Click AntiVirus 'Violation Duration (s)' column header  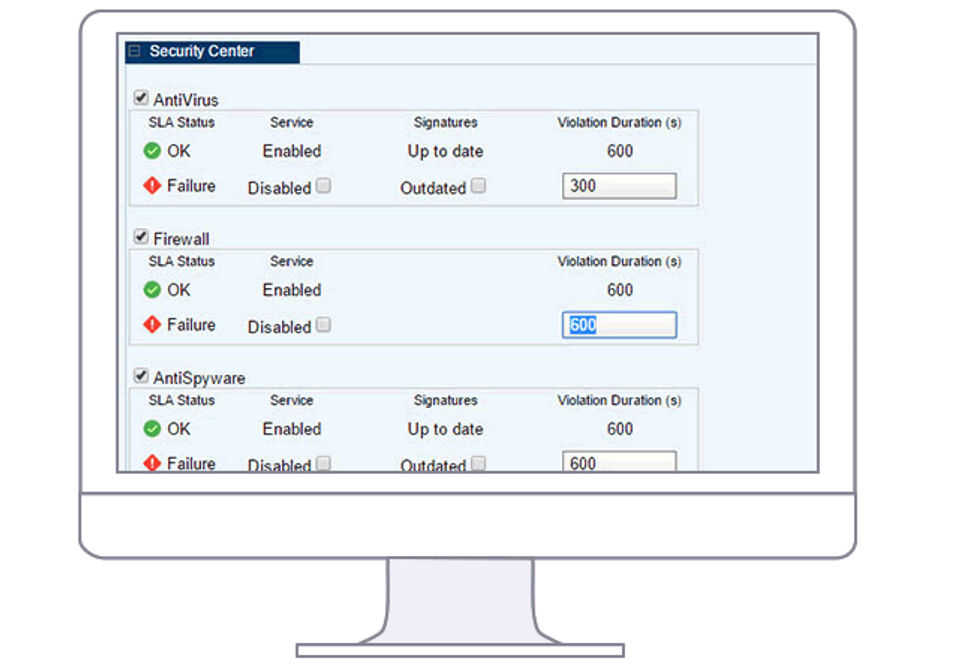coord(619,122)
